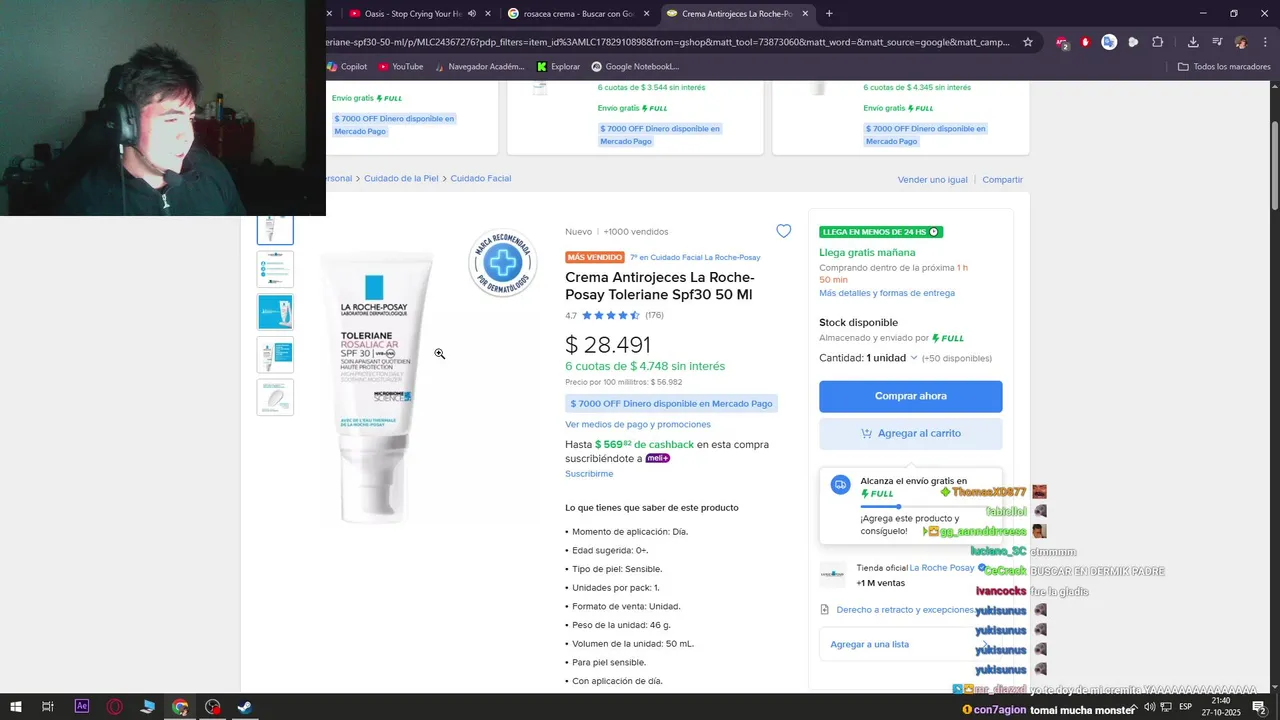Screen dimensions: 1280x720
Task: Open the YouTube bookmark
Action: click(x=400, y=67)
